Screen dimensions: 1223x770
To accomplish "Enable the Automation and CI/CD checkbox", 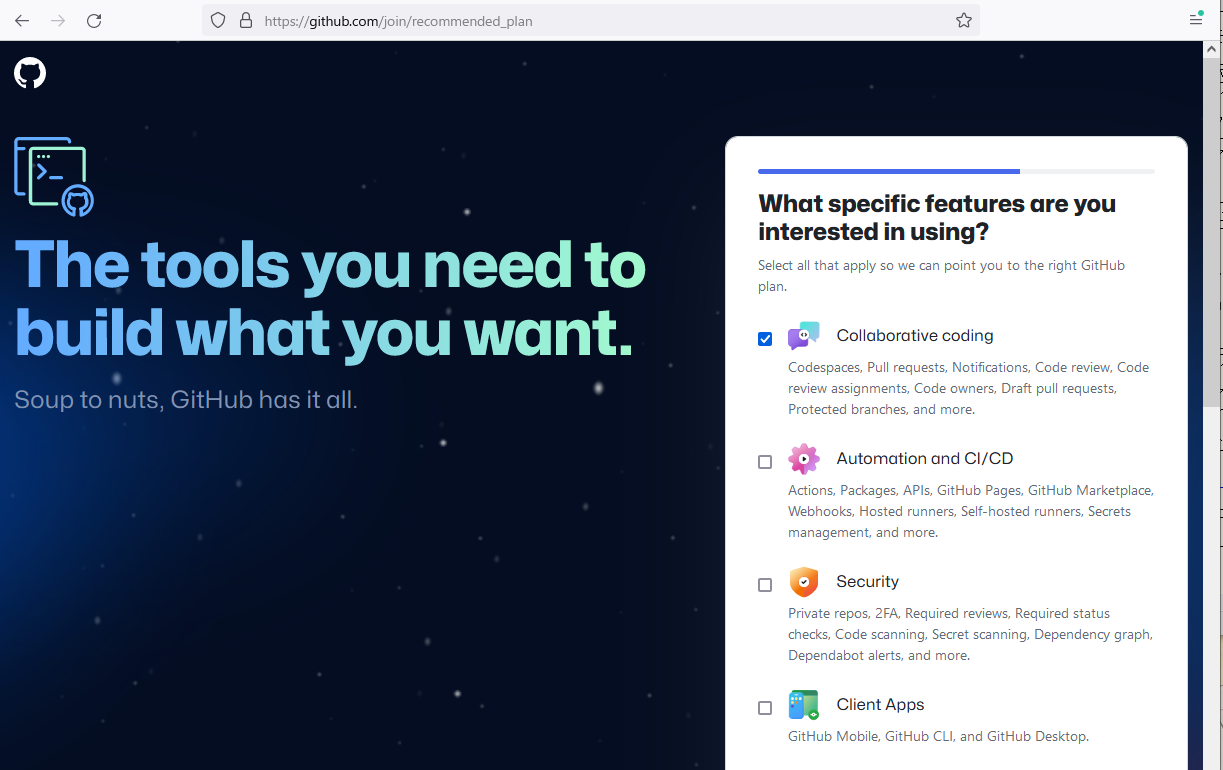I will [x=765, y=462].
